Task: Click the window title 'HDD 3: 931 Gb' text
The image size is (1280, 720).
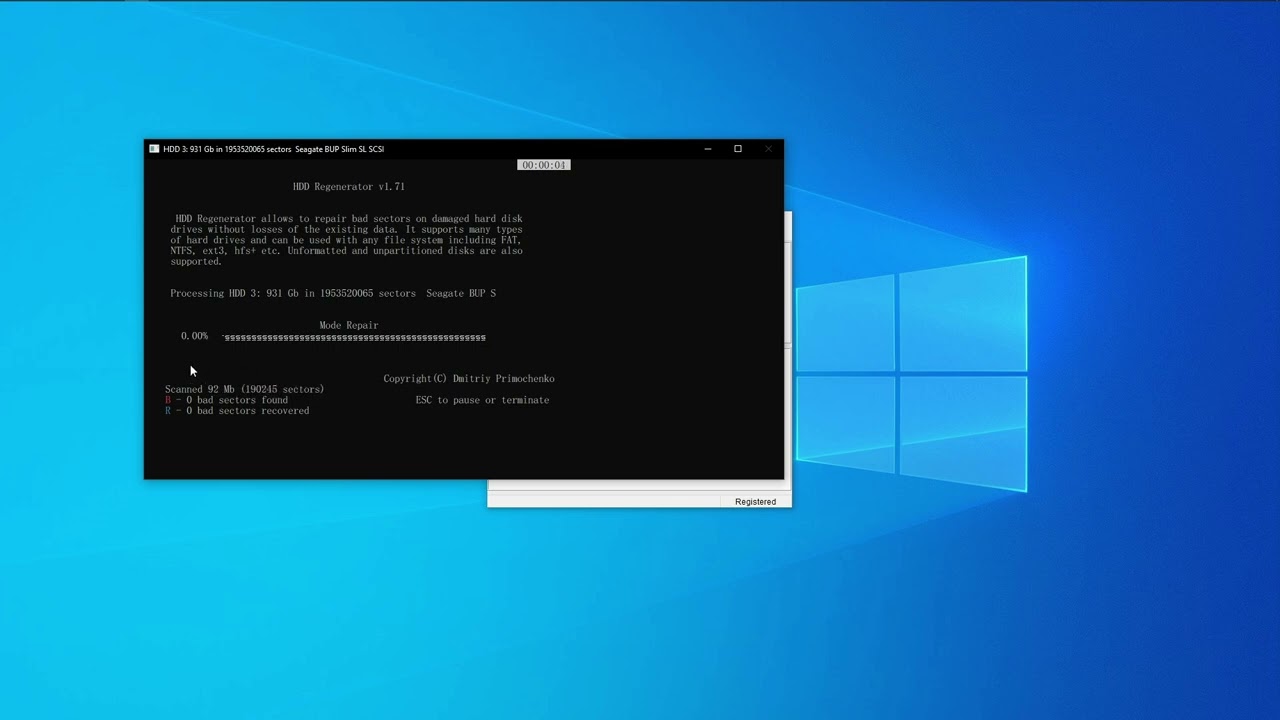Action: (x=273, y=149)
